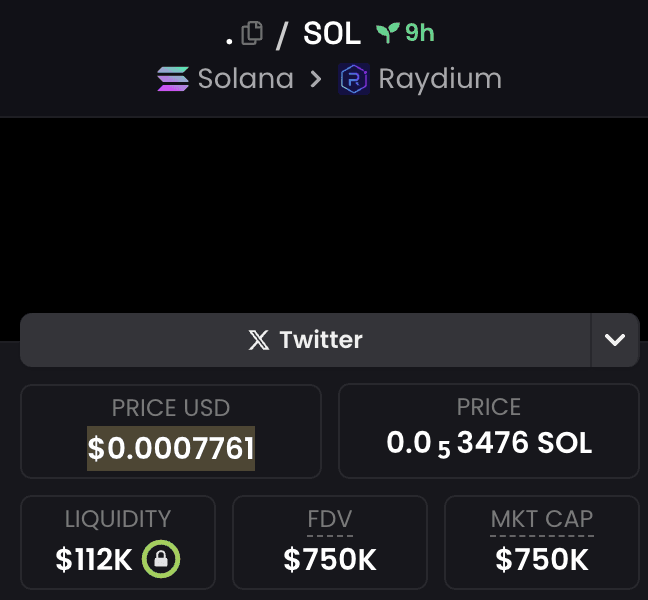This screenshot has width=648, height=600.
Task: Click the breadcrumb chevron between Solana and Raydium
Action: click(x=316, y=79)
